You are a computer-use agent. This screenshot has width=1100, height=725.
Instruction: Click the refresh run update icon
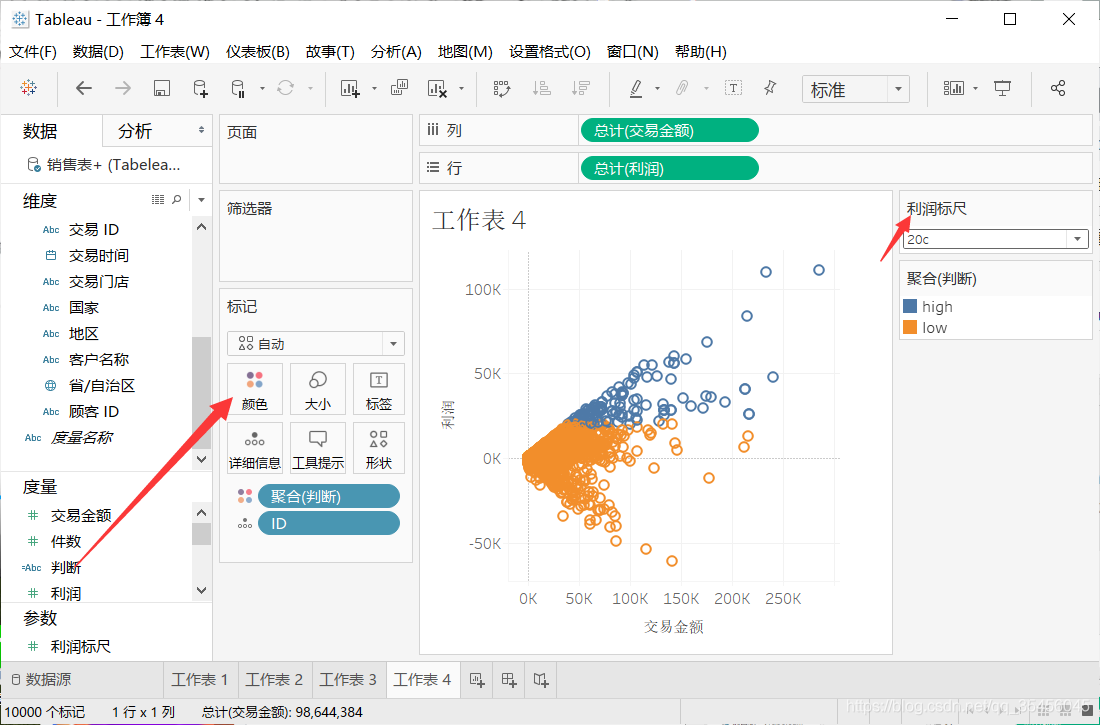[286, 88]
